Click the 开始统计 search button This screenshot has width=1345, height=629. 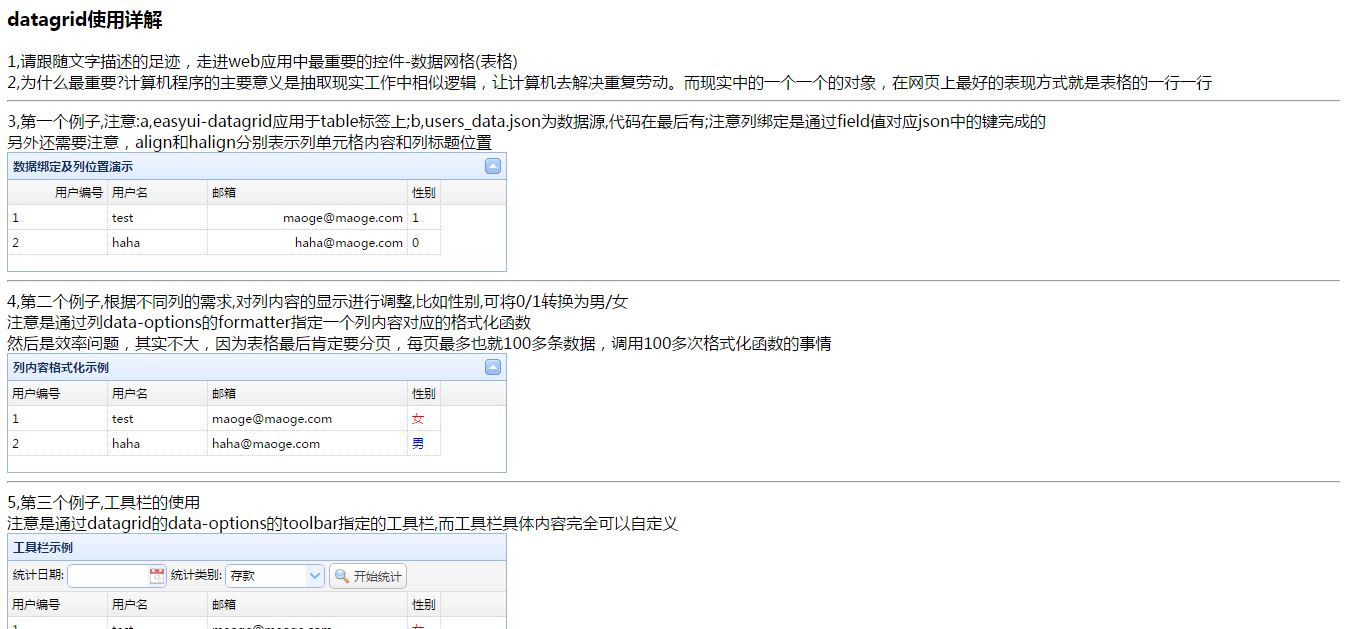pyautogui.click(x=368, y=576)
